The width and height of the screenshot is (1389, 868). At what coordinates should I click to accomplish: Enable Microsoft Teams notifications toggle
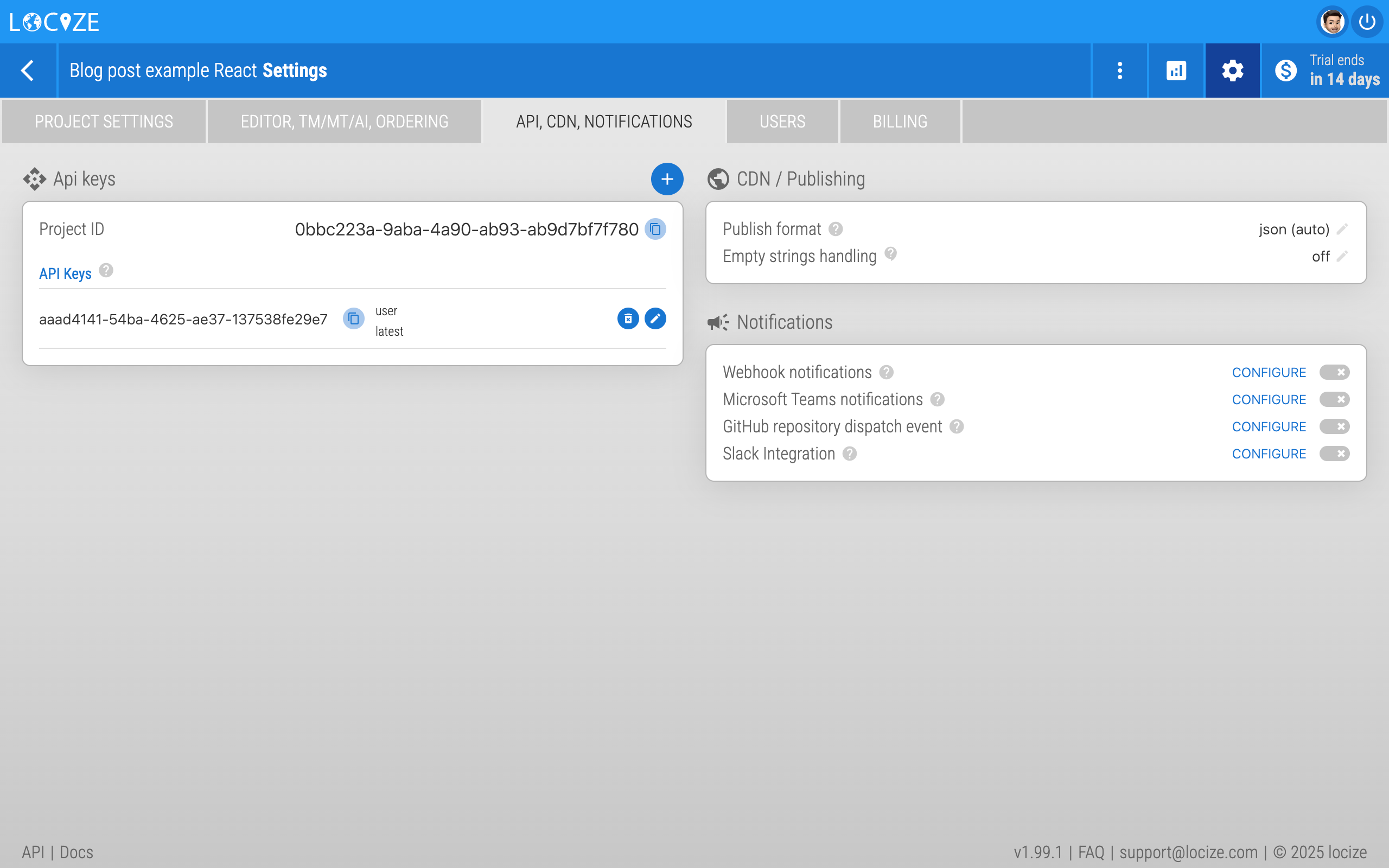click(x=1334, y=400)
